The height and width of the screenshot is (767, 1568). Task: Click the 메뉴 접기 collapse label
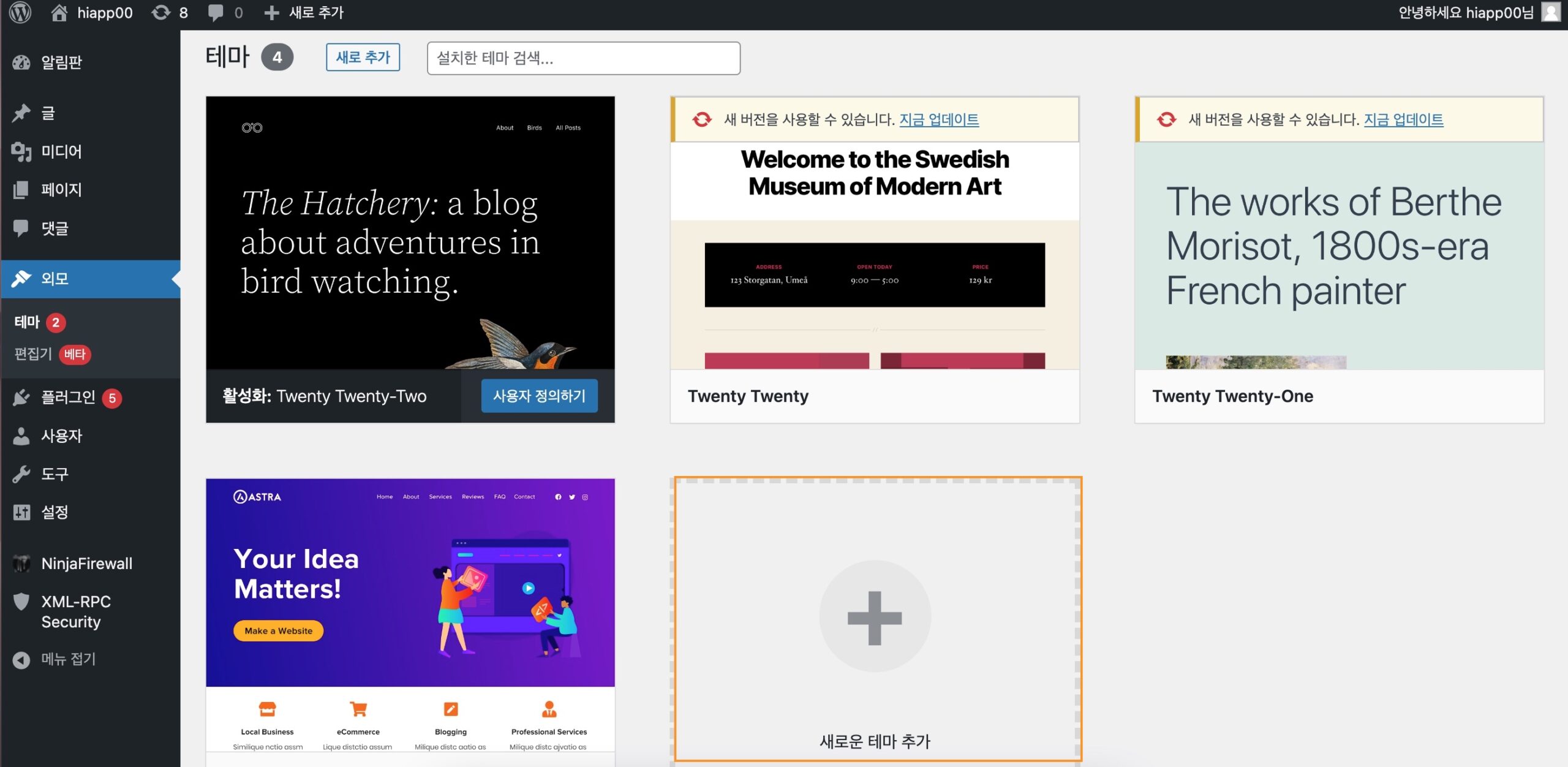(x=69, y=659)
